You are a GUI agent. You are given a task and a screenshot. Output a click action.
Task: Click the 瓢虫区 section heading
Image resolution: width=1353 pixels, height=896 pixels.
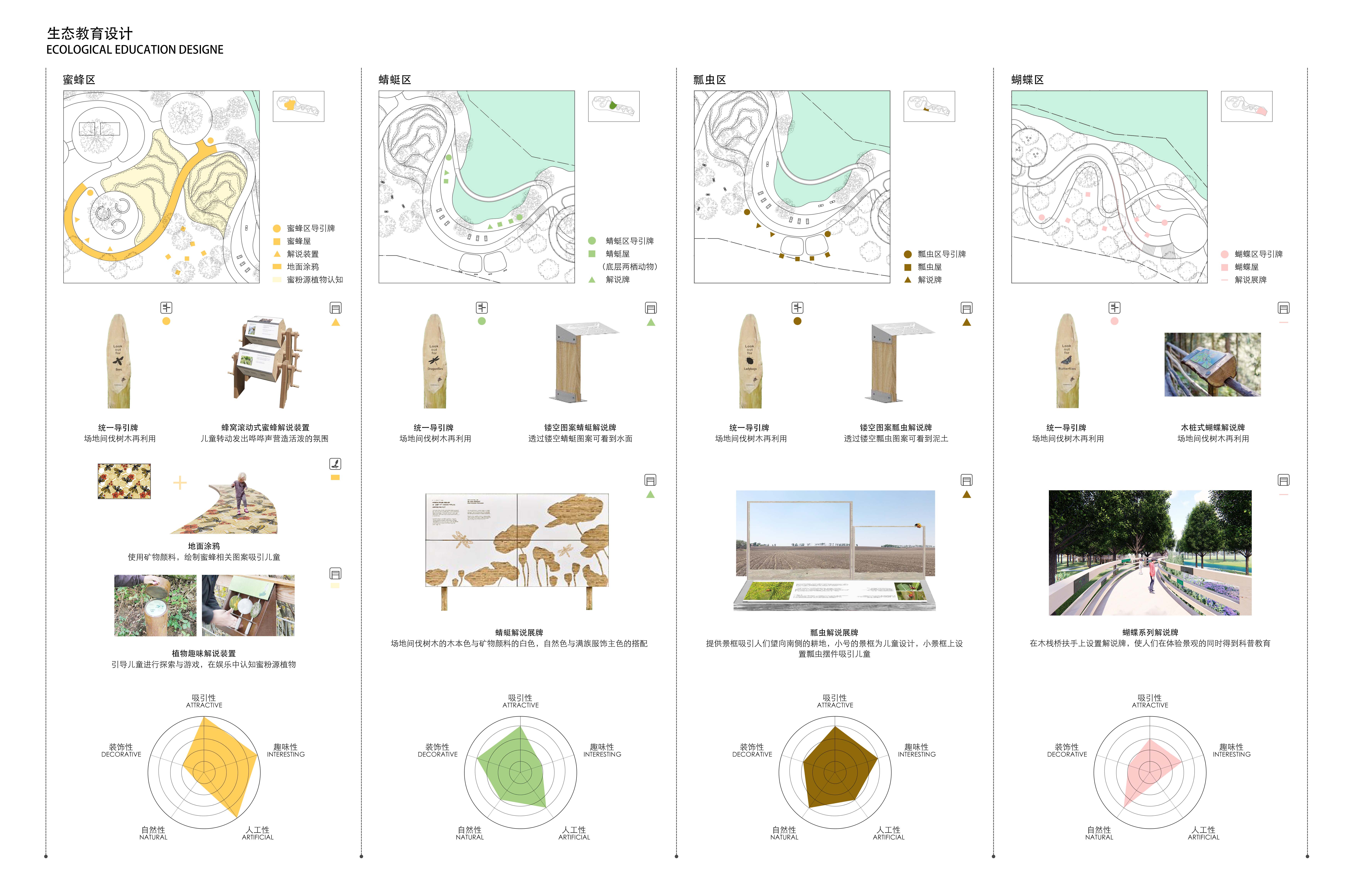click(x=710, y=80)
